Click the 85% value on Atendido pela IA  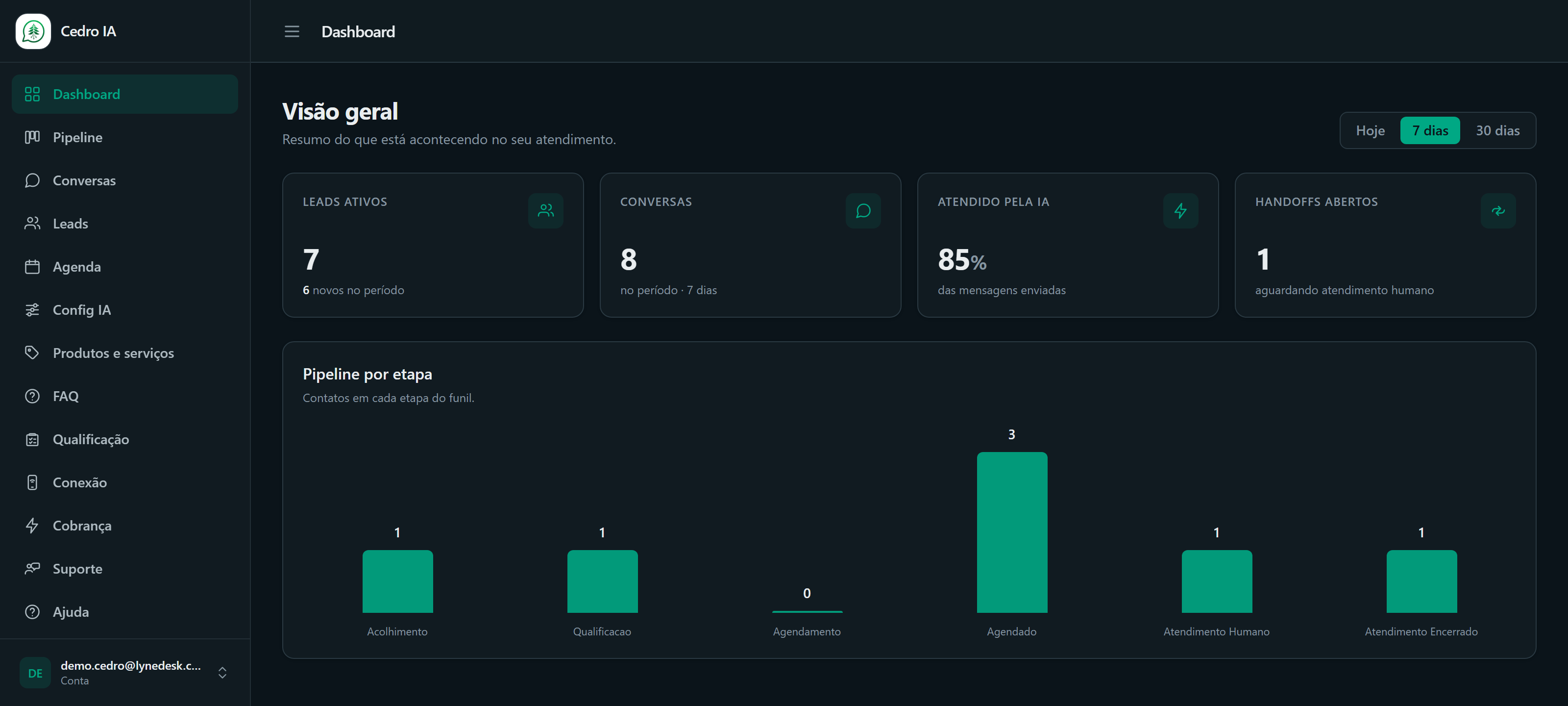pyautogui.click(x=962, y=259)
